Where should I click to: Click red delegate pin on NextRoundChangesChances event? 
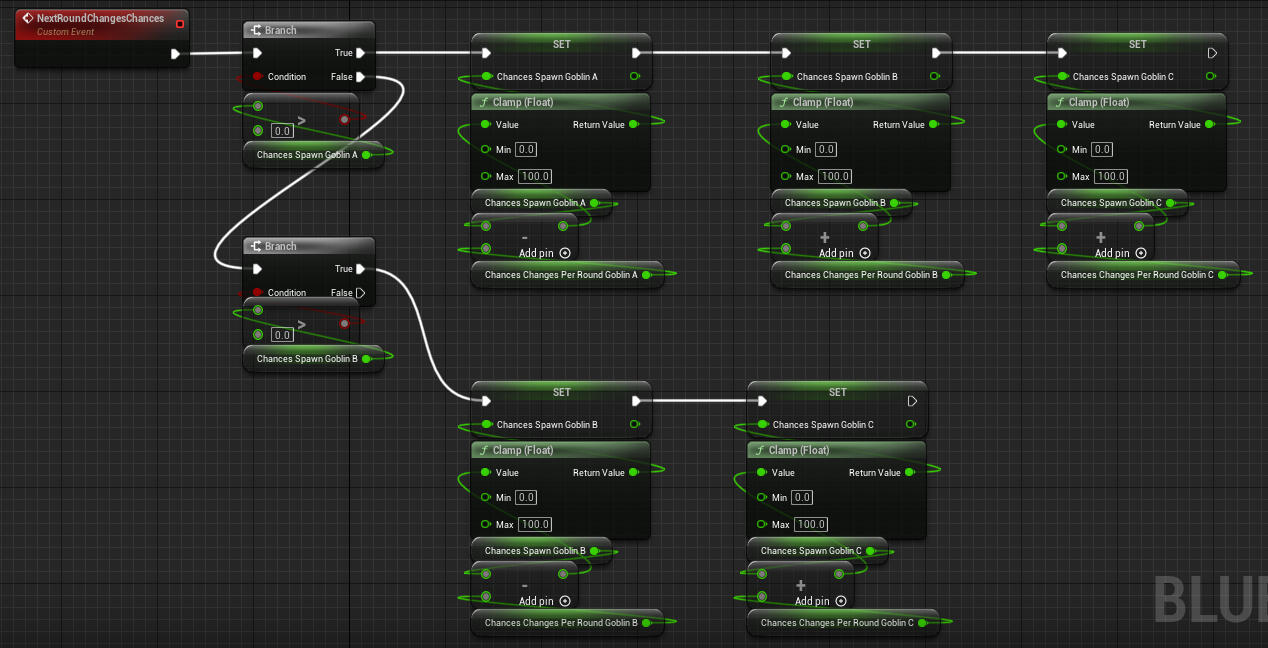pyautogui.click(x=179, y=23)
